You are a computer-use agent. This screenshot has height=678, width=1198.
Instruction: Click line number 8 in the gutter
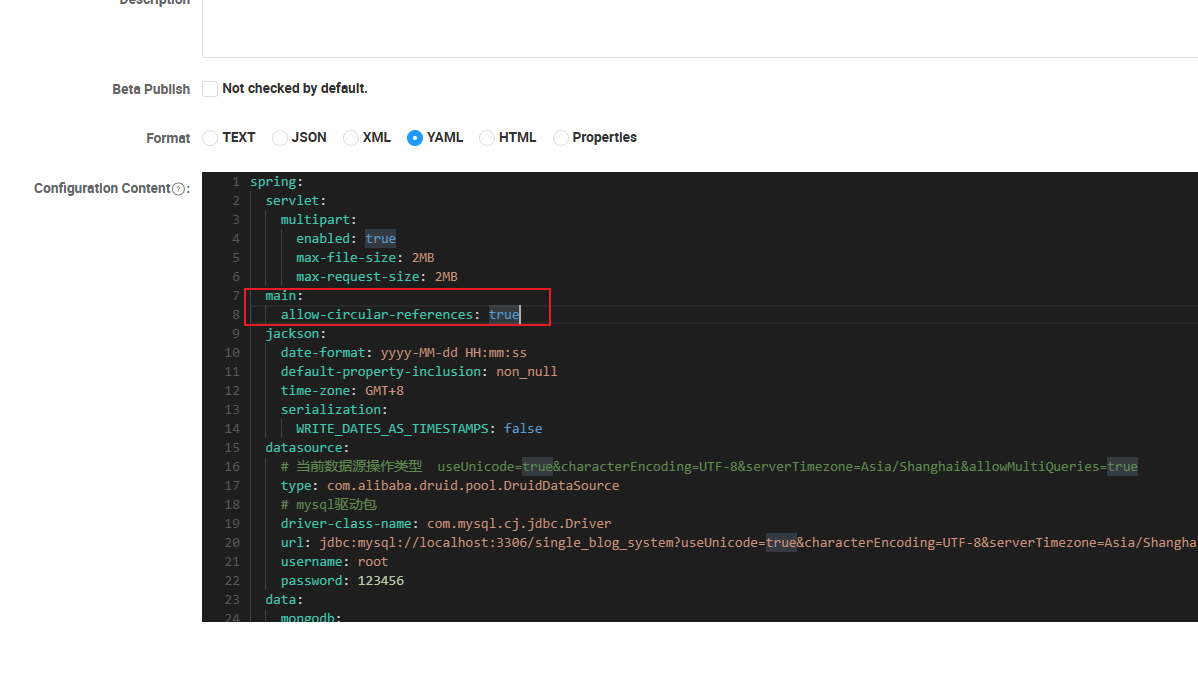point(235,315)
